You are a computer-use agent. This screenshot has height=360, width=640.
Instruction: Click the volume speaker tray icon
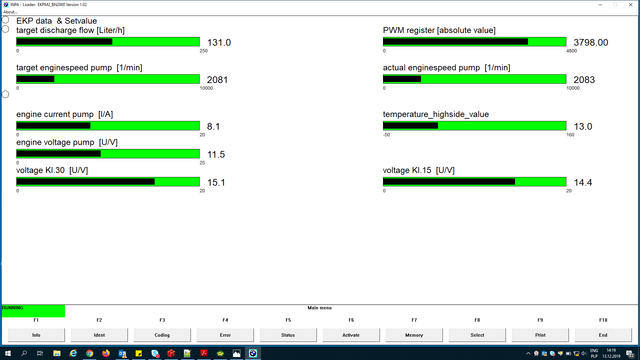[x=584, y=353]
